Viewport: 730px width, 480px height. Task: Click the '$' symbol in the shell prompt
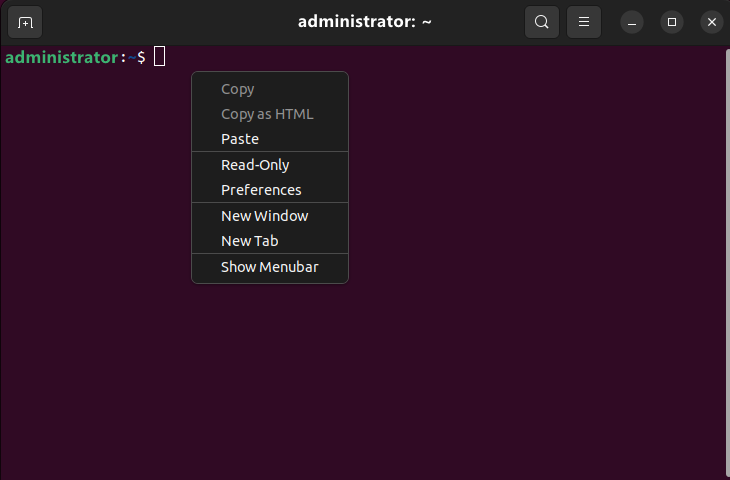click(141, 58)
